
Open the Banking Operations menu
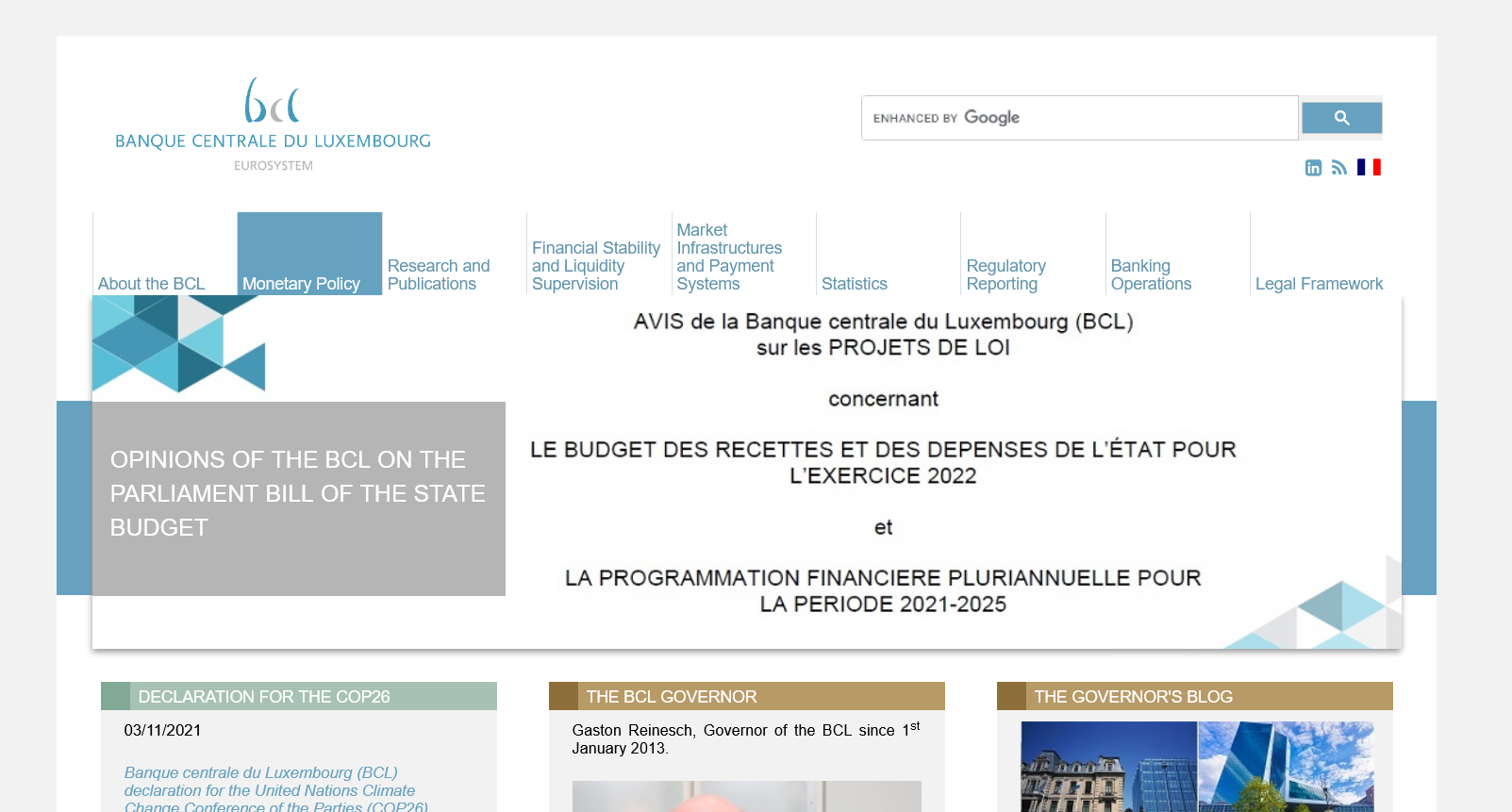pyautogui.click(x=1151, y=274)
